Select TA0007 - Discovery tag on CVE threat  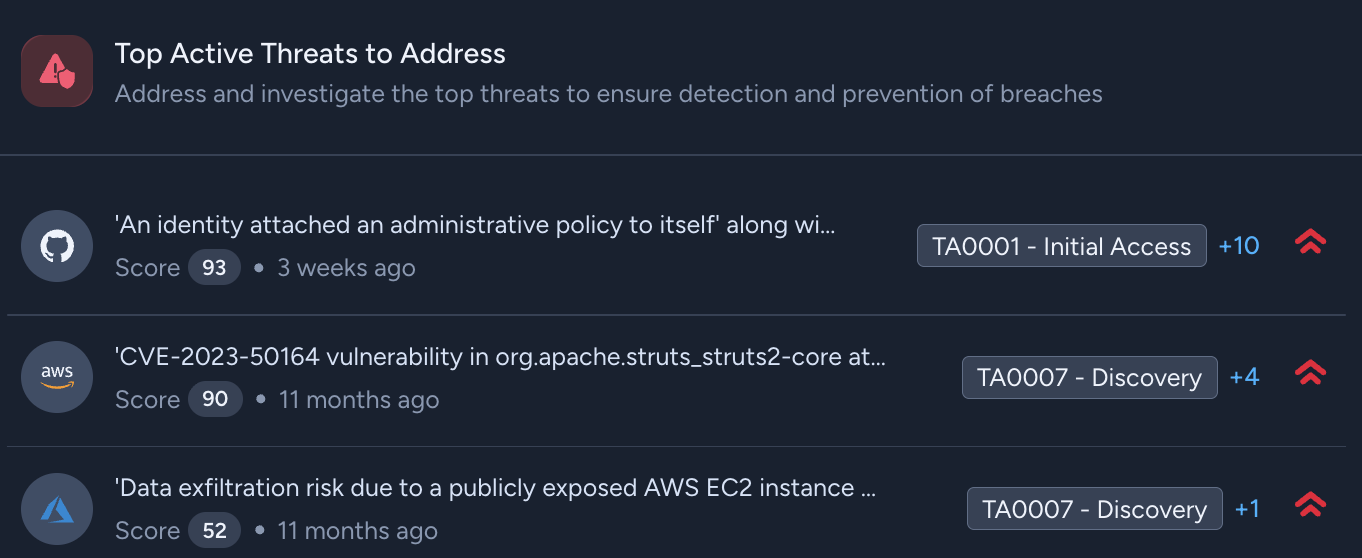click(x=1089, y=378)
